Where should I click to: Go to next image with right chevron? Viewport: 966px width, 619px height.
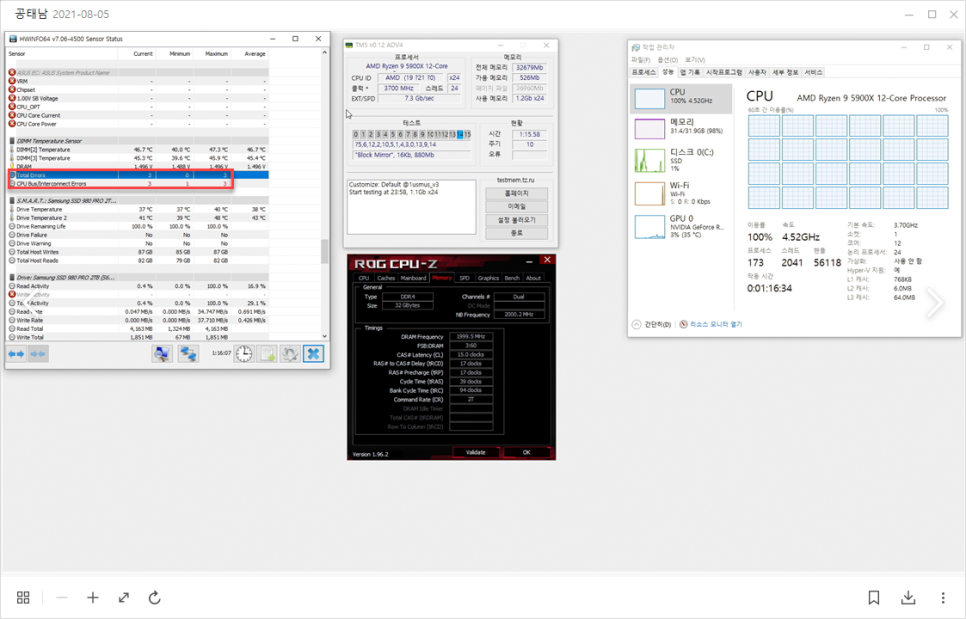935,302
